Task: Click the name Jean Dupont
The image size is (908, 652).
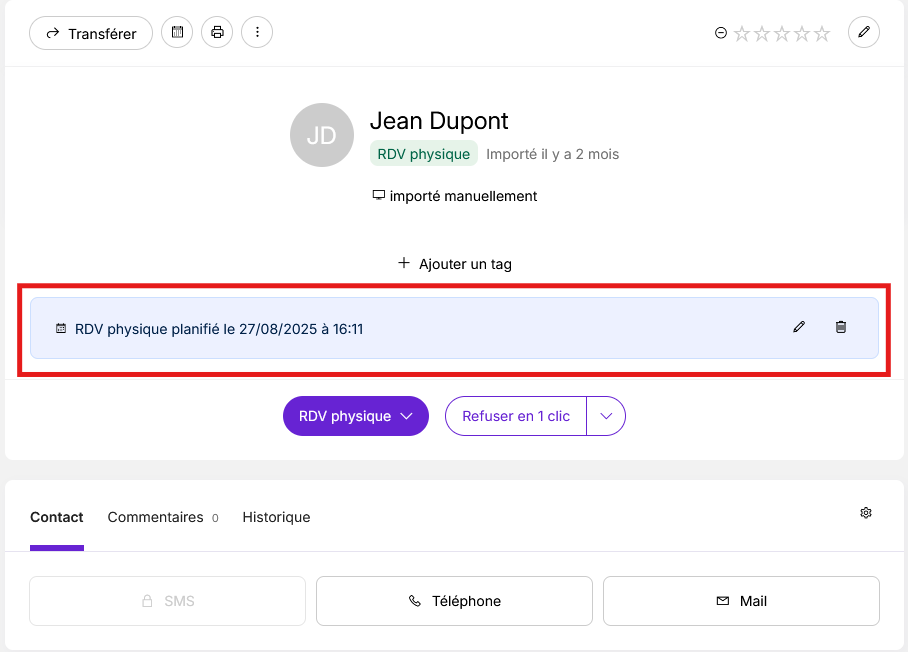Action: [x=439, y=120]
